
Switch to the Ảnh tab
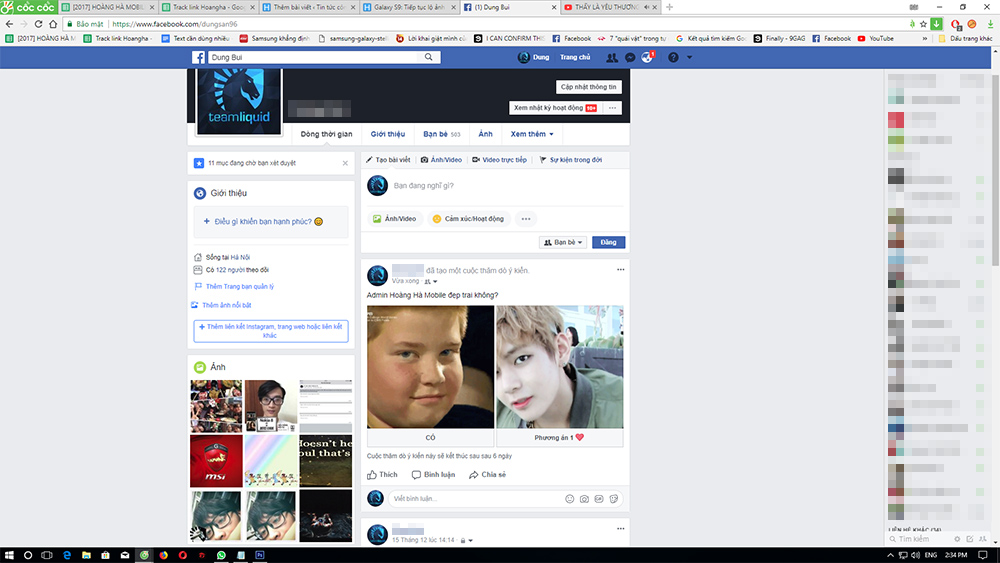(485, 134)
